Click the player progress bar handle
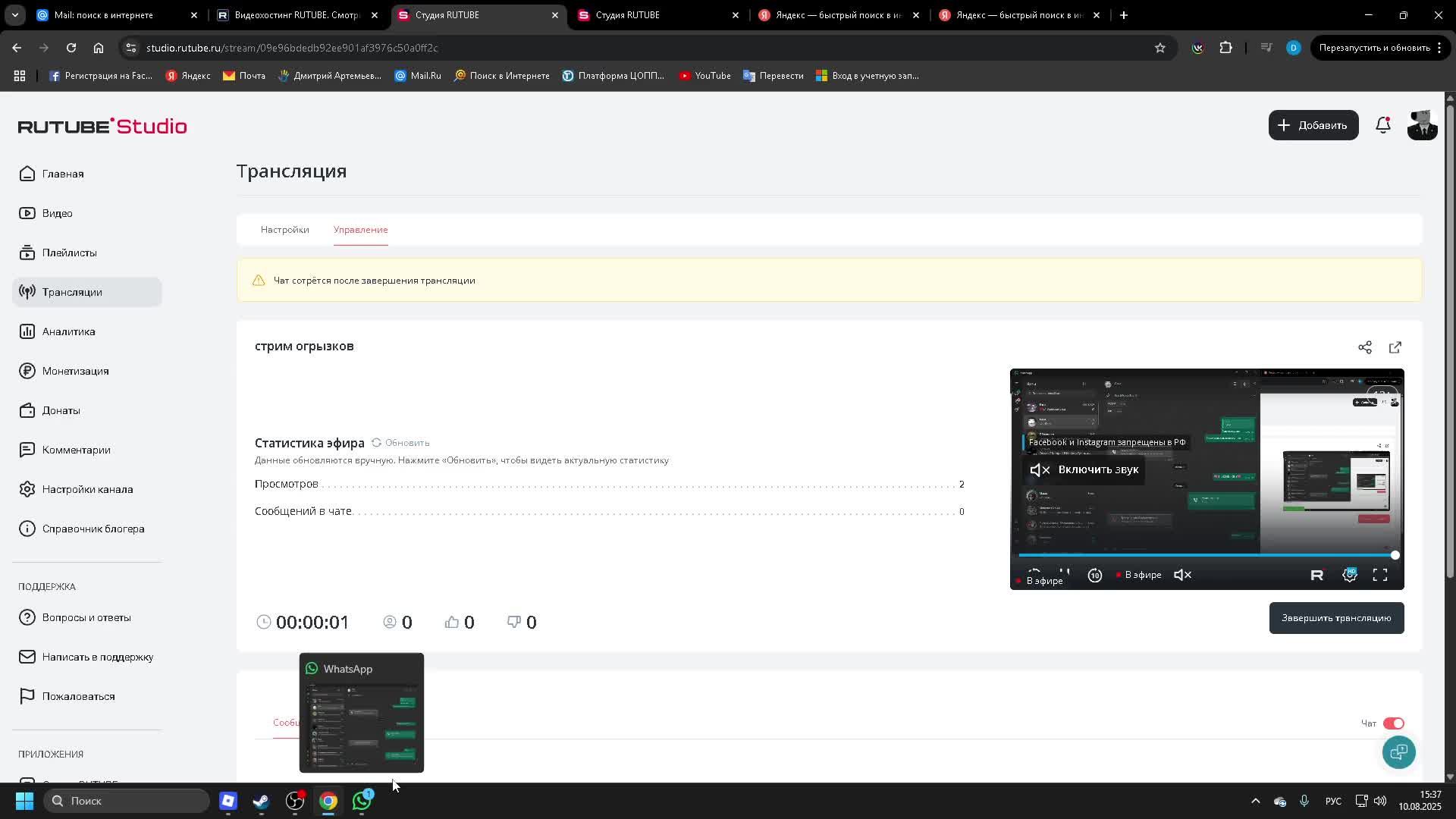Screen dimensions: 1456x819 coord(1395,555)
